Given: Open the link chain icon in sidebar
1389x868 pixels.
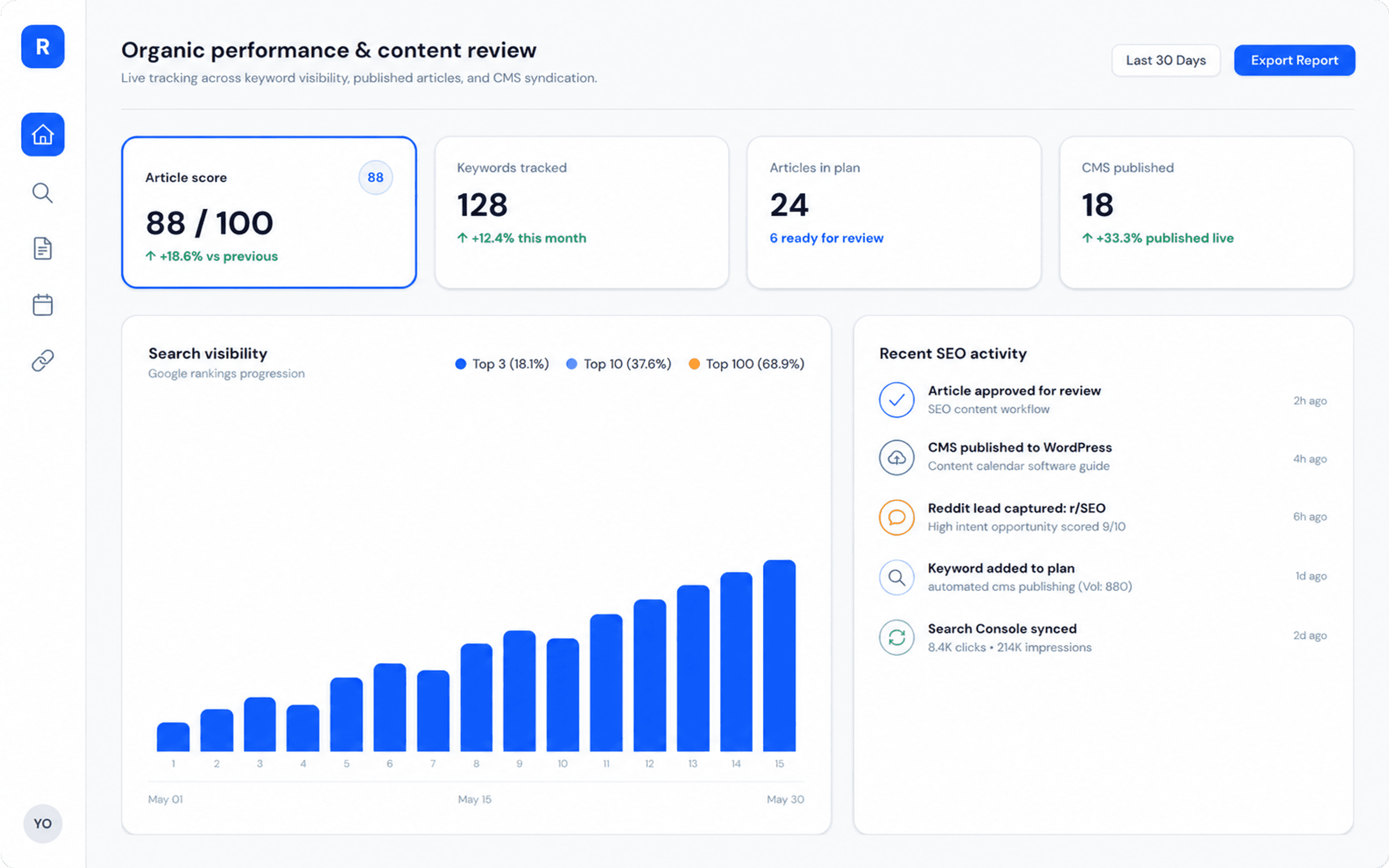Looking at the screenshot, I should (x=42, y=361).
